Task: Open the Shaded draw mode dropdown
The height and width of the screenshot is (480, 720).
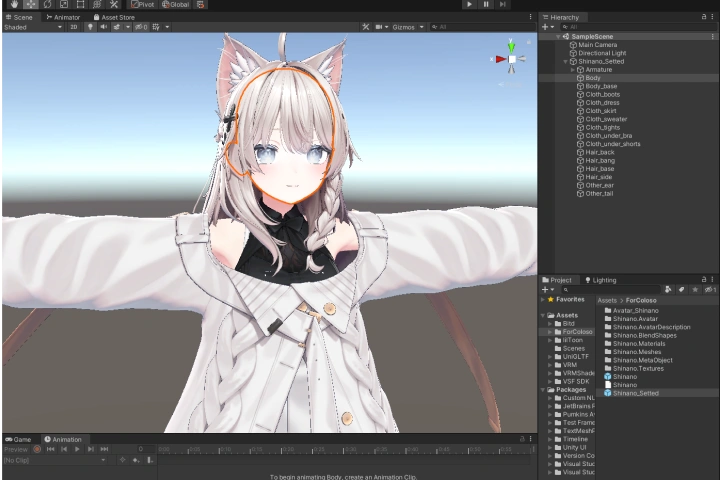Action: coord(33,27)
